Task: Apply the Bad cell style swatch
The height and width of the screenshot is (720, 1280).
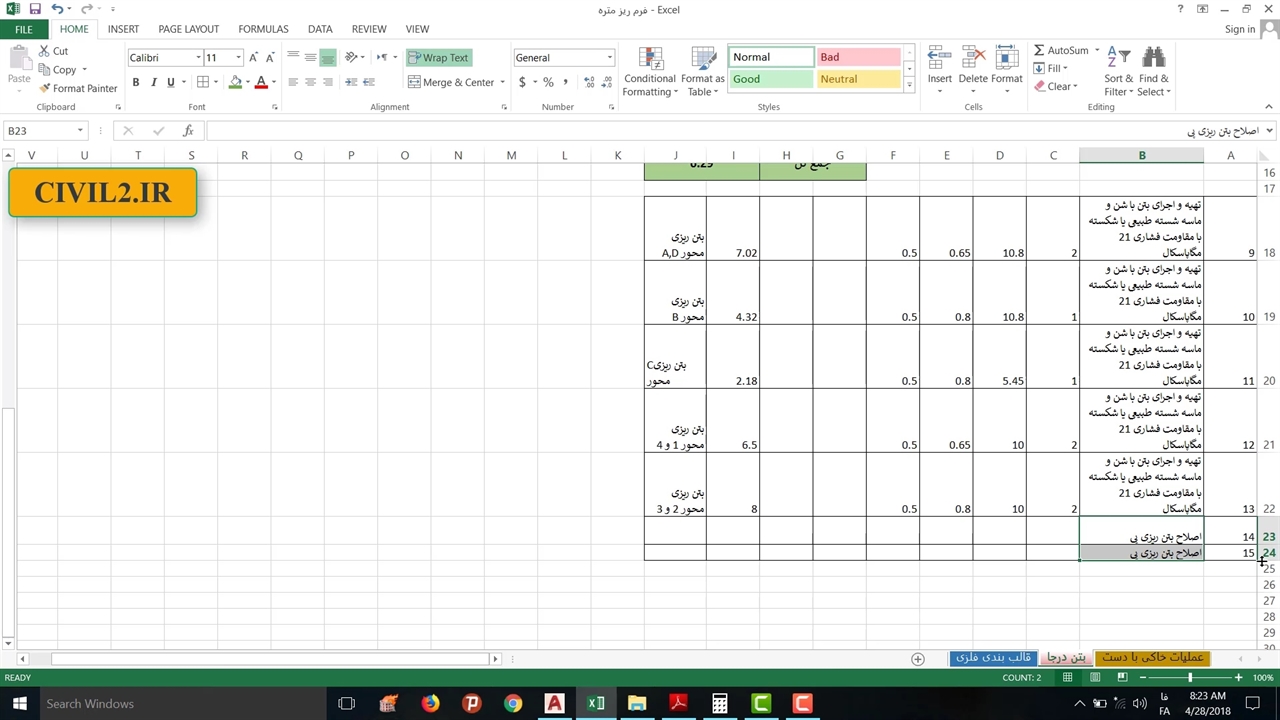Action: pyautogui.click(x=858, y=57)
